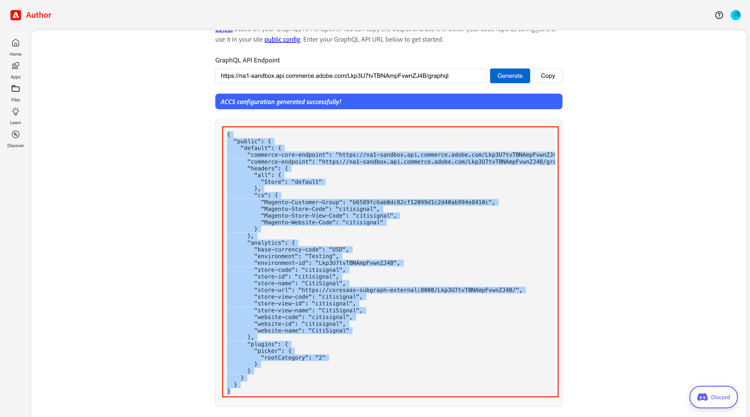Screen dimensions: 750x417
Task: Open the user profile avatar
Action: tap(736, 15)
